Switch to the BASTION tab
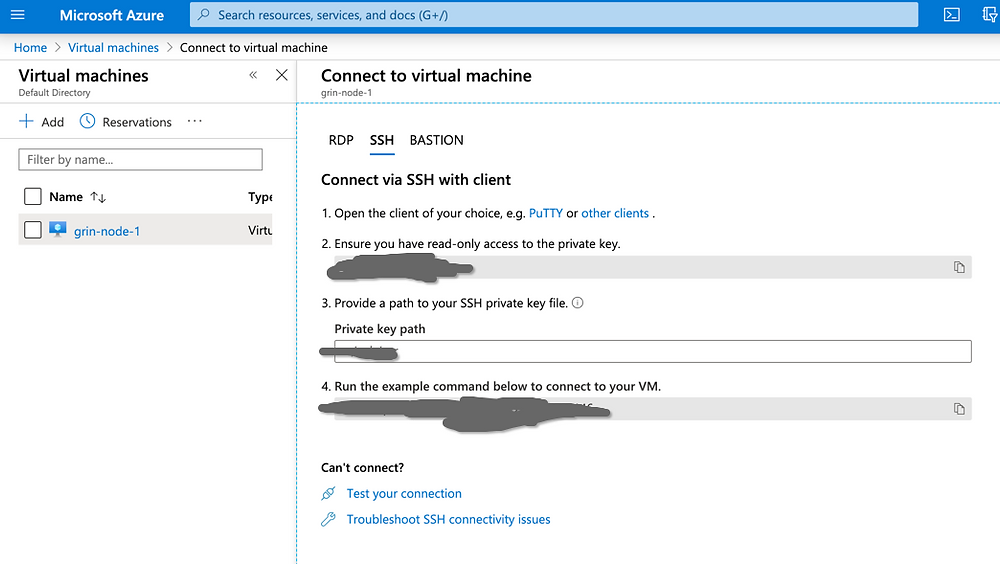The width and height of the screenshot is (1000, 564). [x=437, y=140]
